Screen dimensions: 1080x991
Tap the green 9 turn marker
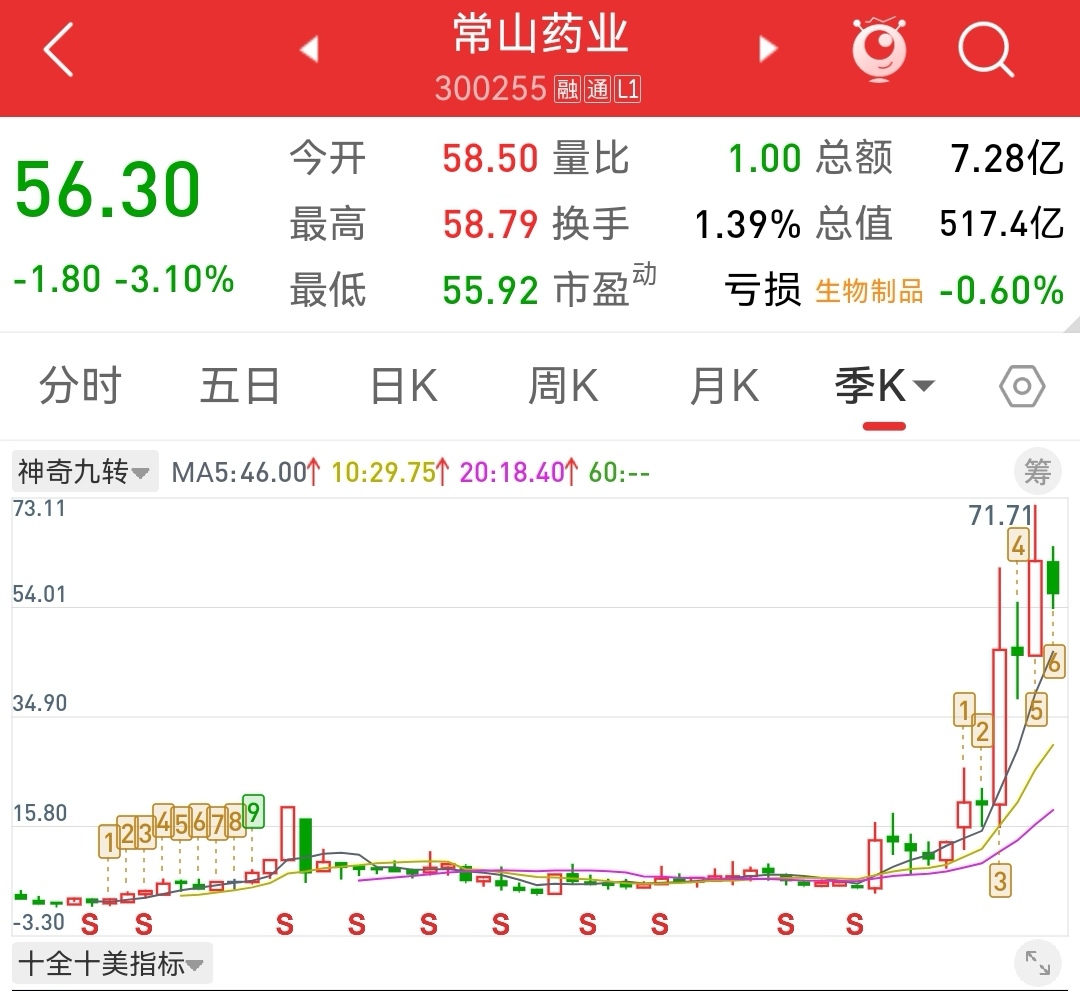pyautogui.click(x=253, y=812)
